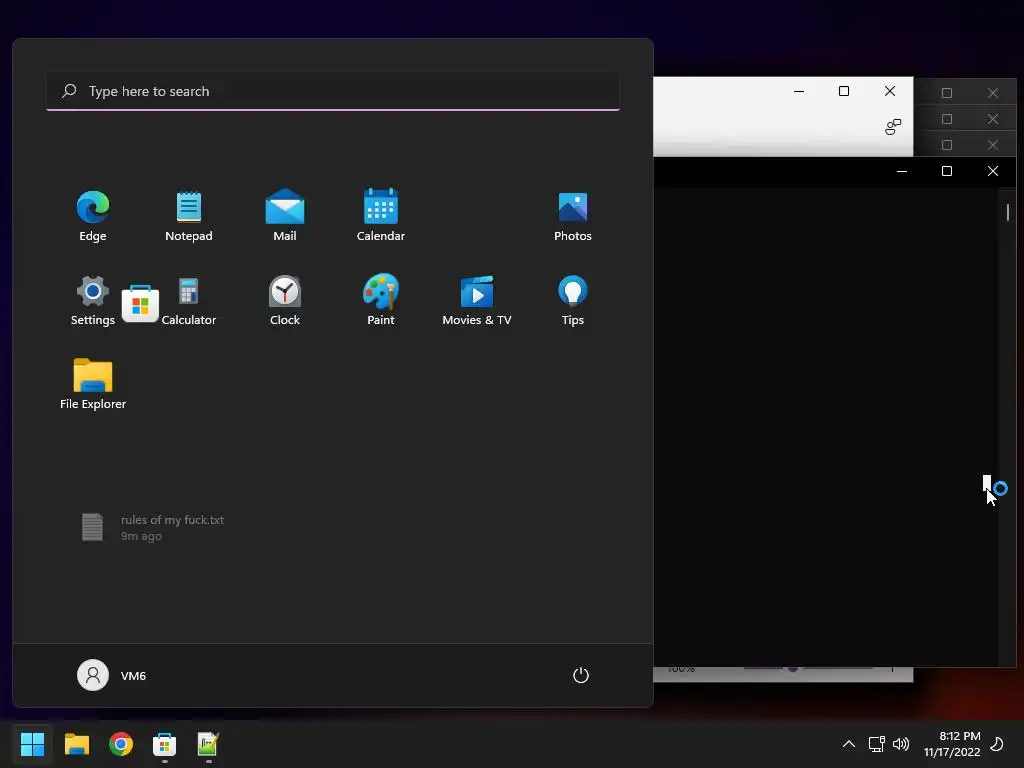The width and height of the screenshot is (1024, 768).
Task: Open the notification center moon icon
Action: (x=997, y=744)
